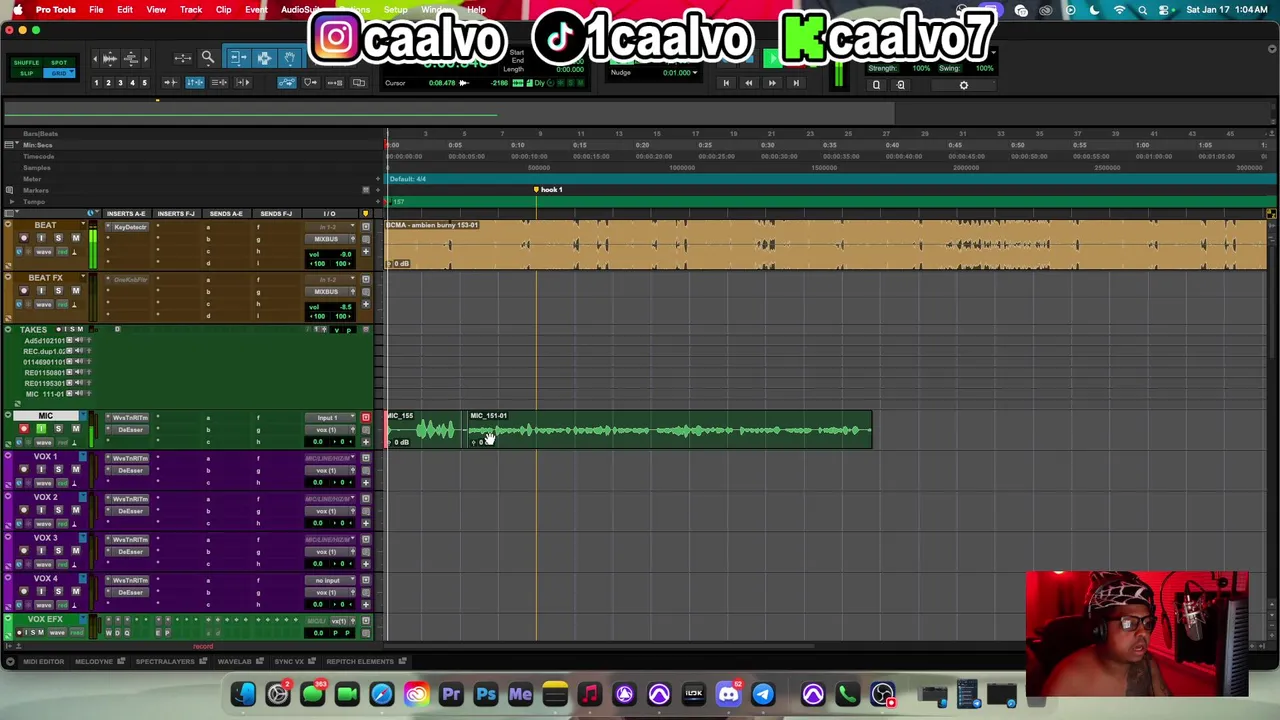Mute the BEAT FX track

coord(76,290)
